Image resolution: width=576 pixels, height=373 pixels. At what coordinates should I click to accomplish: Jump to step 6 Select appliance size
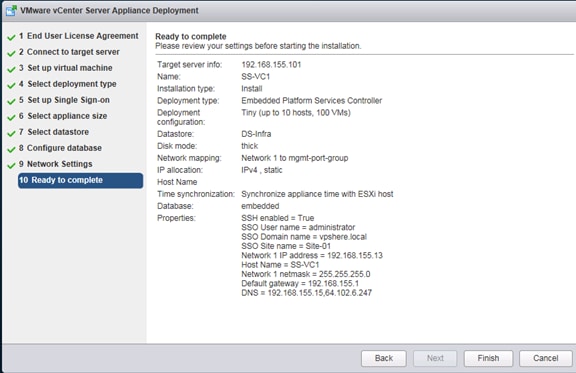coord(63,116)
